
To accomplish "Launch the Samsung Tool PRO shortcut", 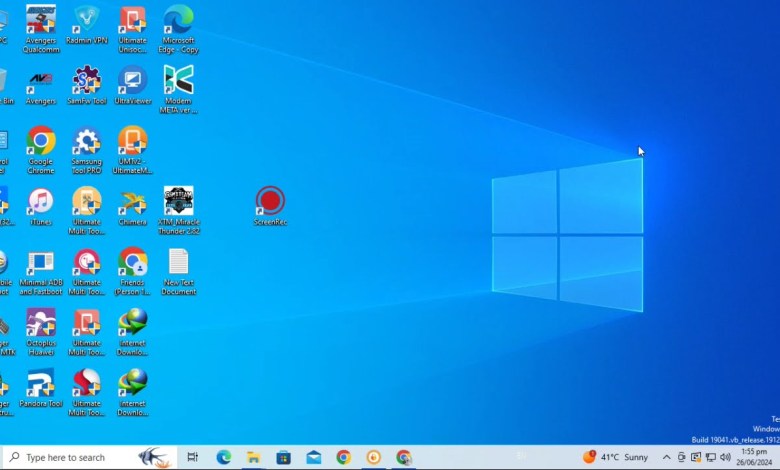I will click(x=87, y=141).
